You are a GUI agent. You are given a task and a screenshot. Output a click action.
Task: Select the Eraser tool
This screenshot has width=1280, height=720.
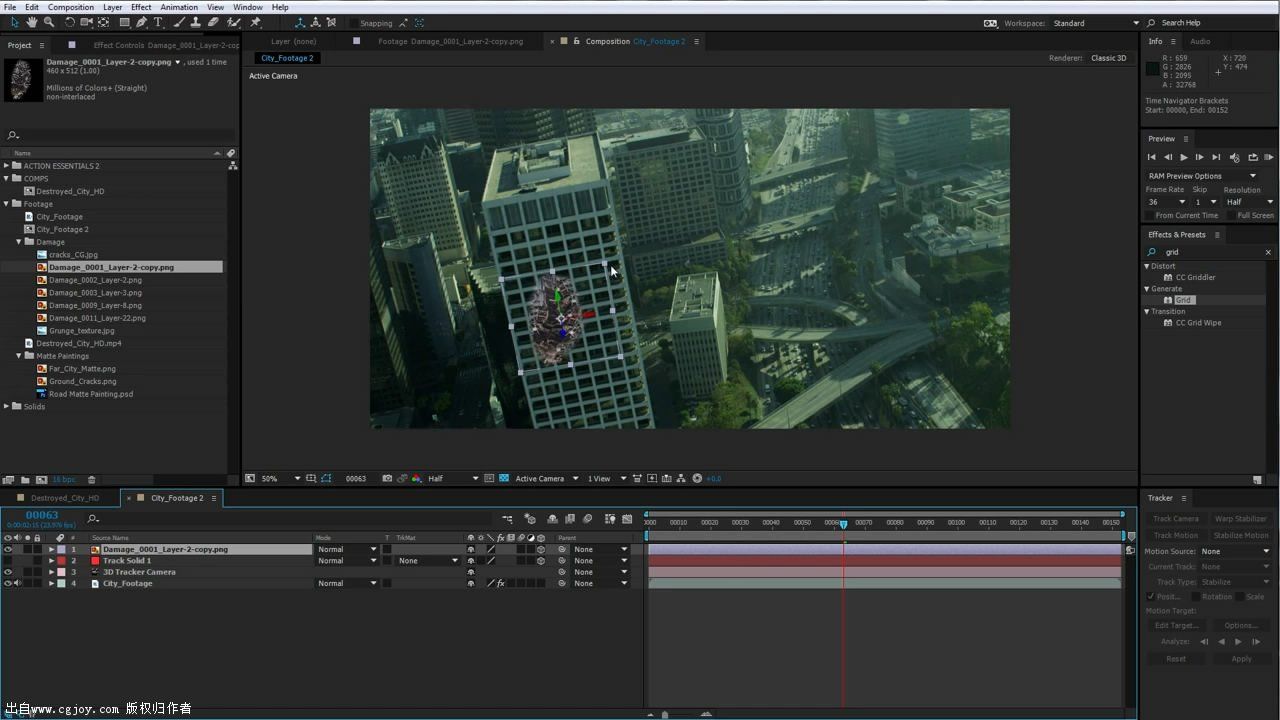coord(213,22)
